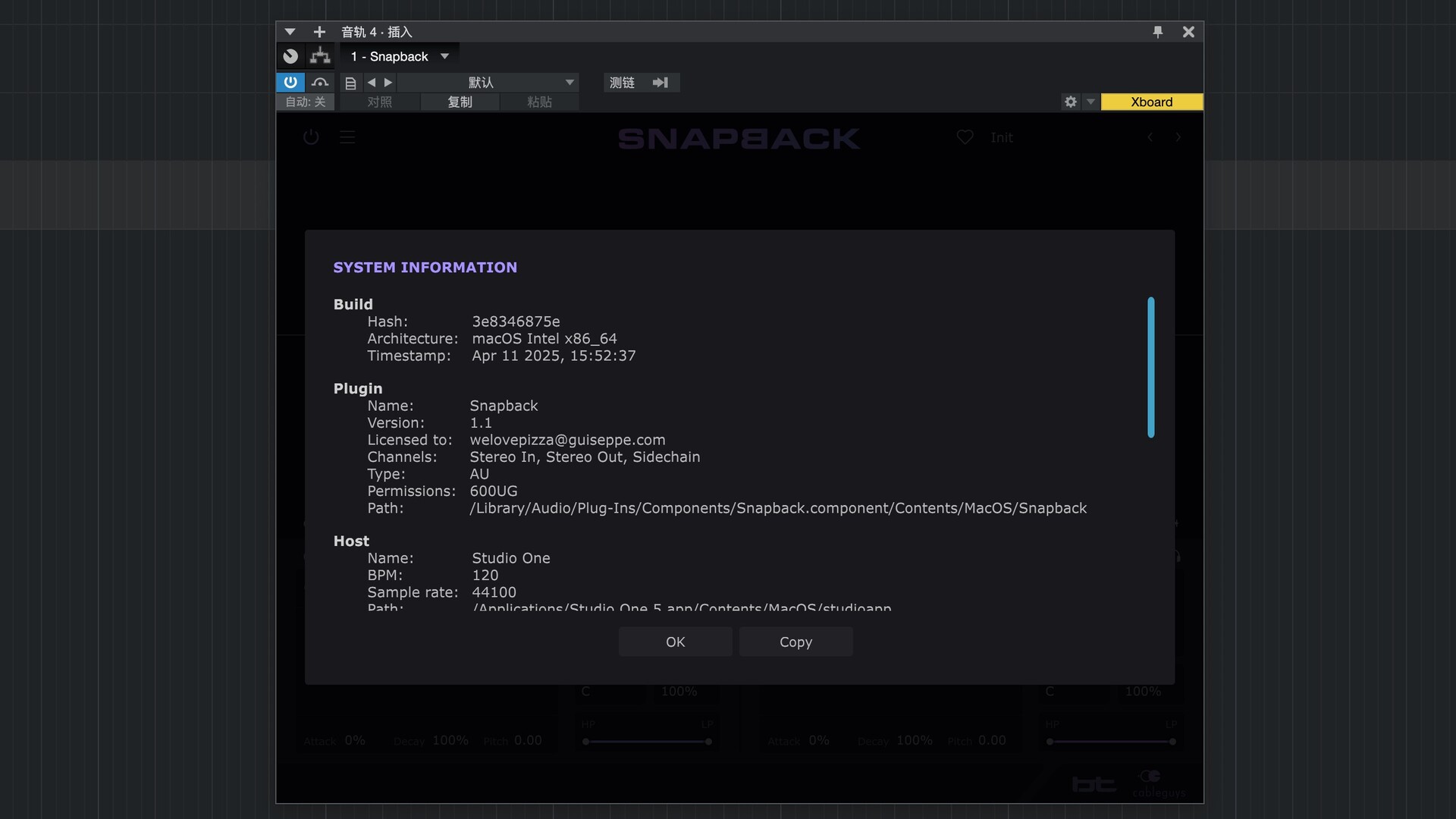Click the hash value 3e8346875e
1456x819 pixels.
(516, 322)
